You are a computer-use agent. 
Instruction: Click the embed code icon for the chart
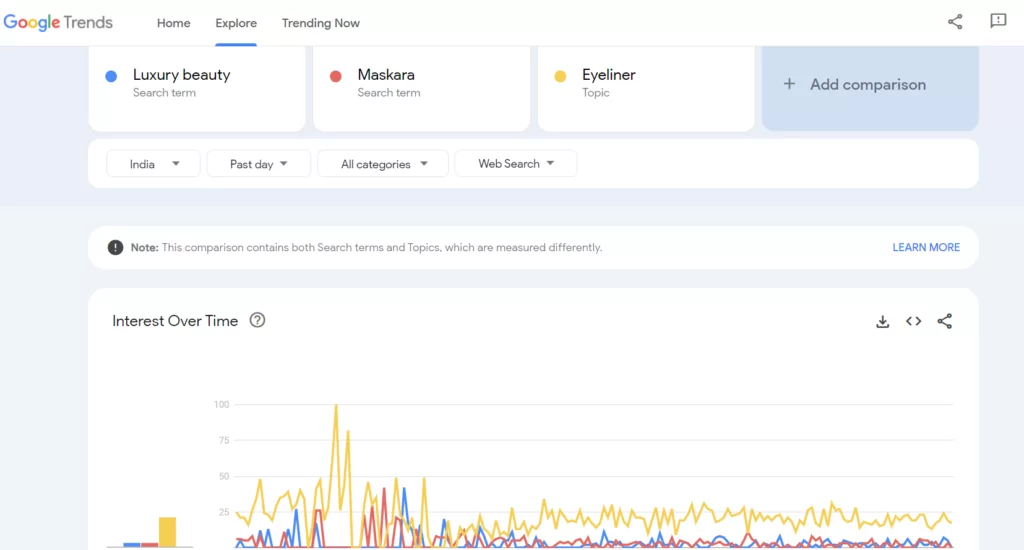[x=914, y=321]
